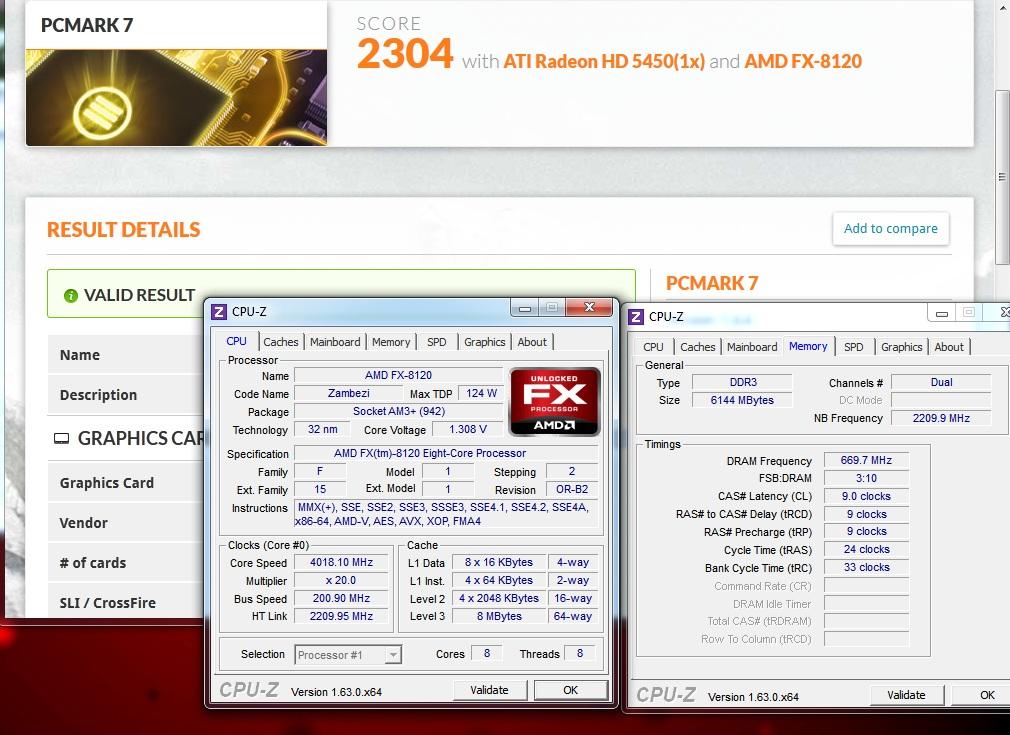Open About tab in right CPU-Z window
The width and height of the screenshot is (1010, 735).
pos(949,347)
